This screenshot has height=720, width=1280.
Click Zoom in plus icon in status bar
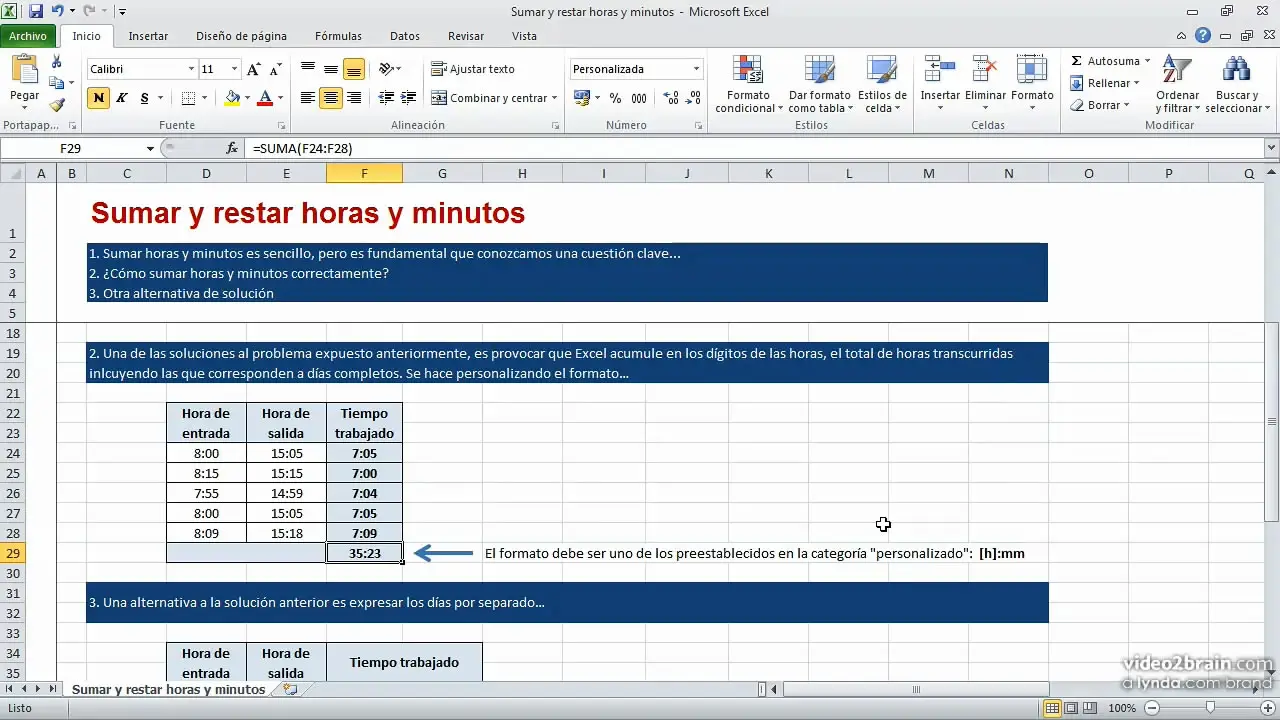pos(1267,708)
